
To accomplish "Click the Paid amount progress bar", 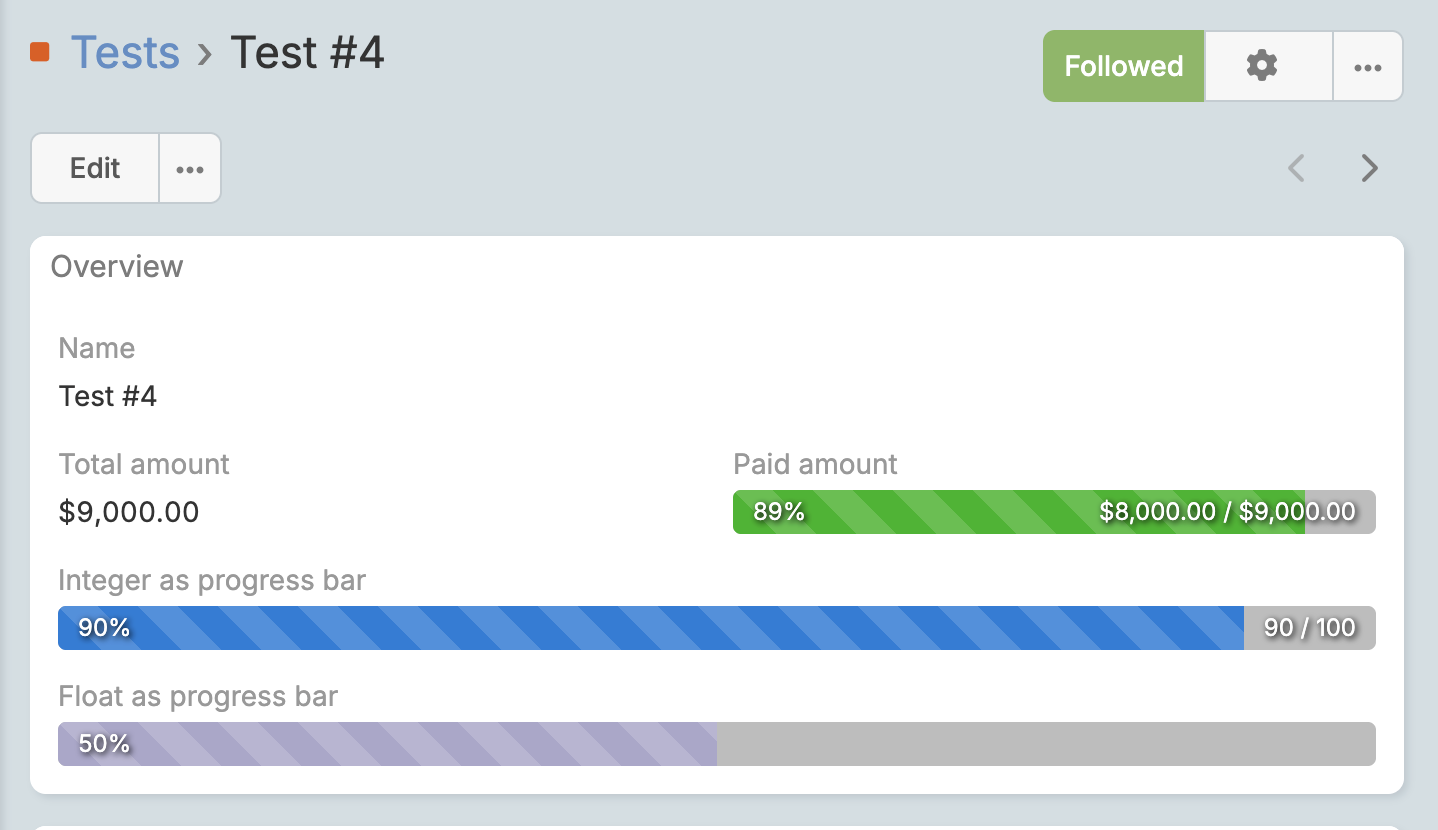I will (1055, 512).
